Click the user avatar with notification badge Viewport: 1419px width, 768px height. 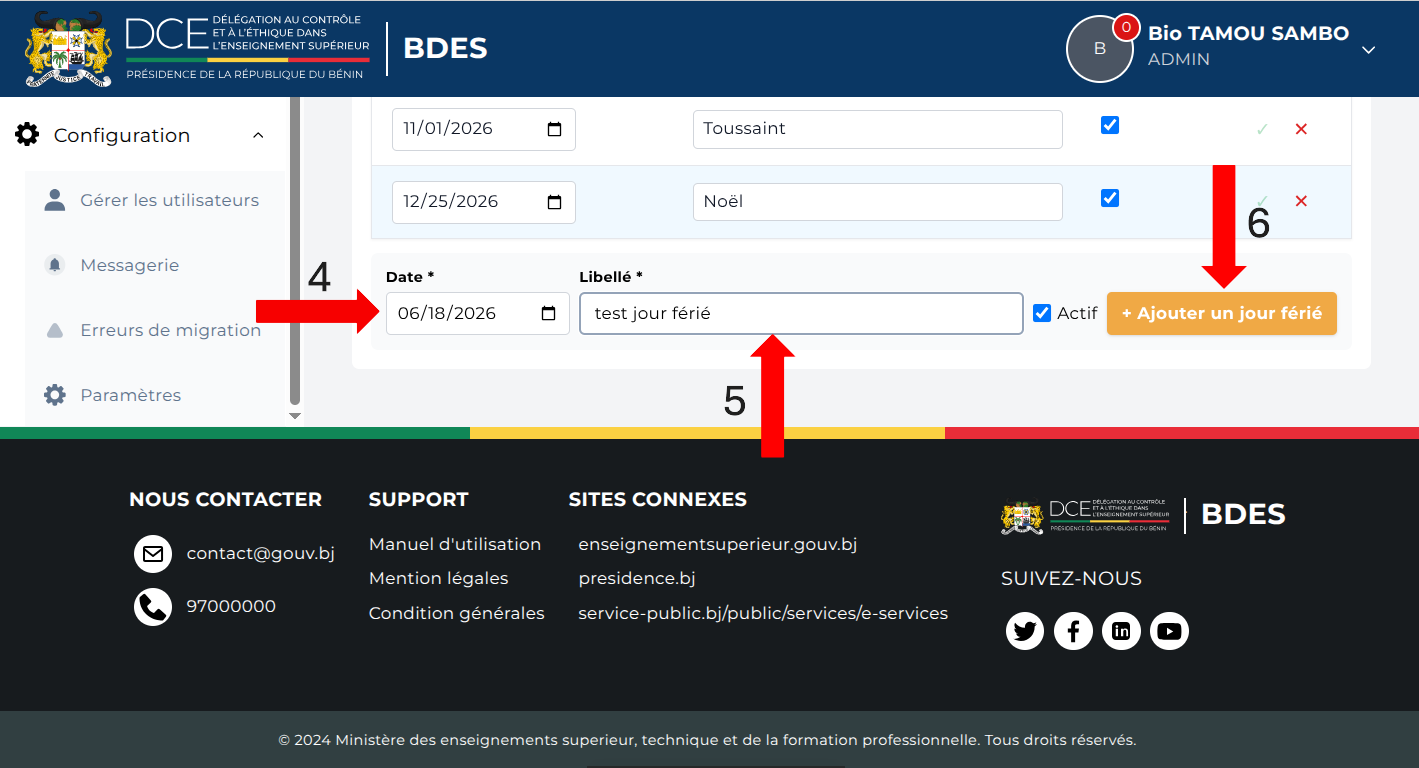pos(1100,48)
